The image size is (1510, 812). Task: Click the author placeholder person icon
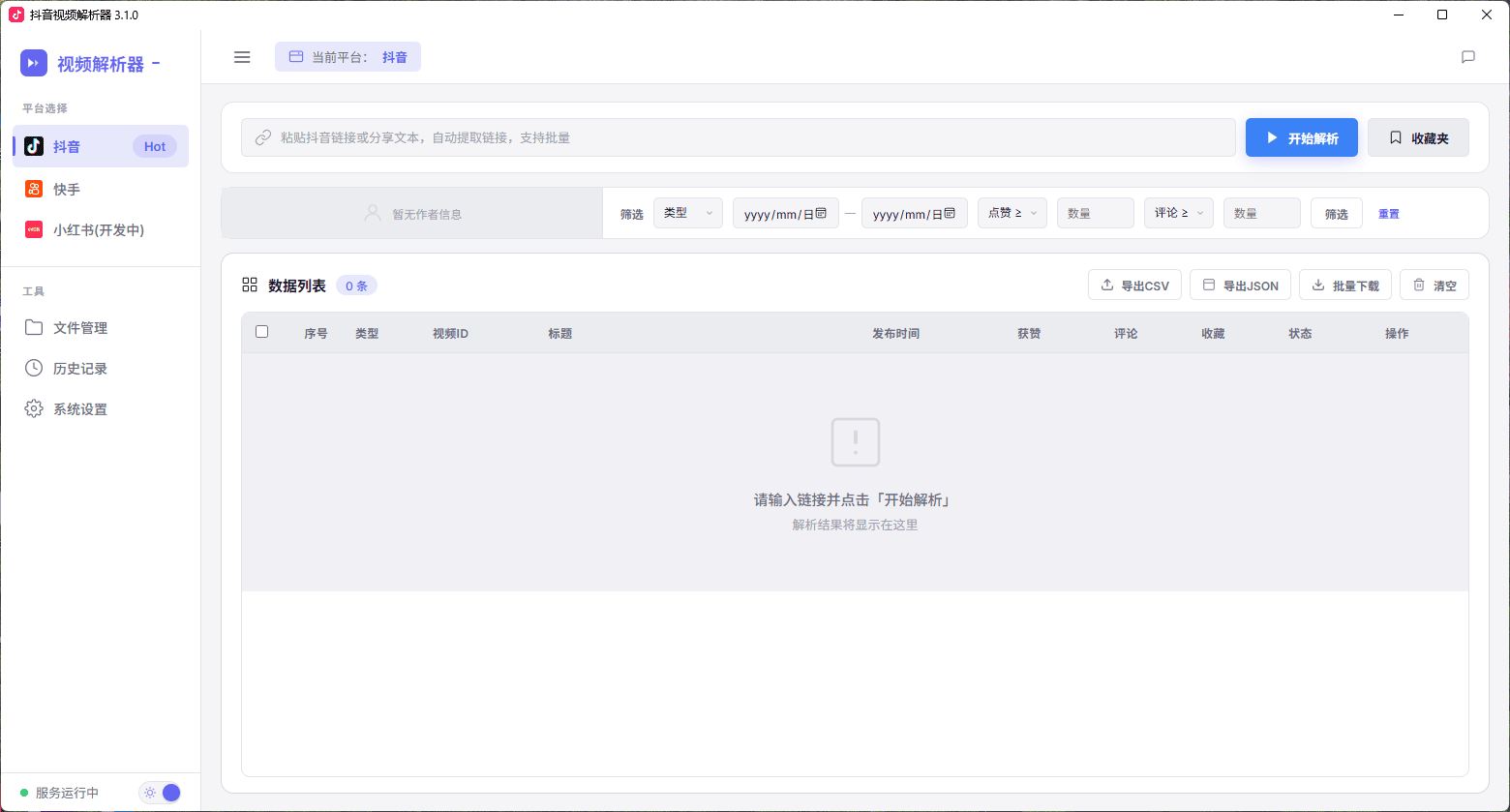pyautogui.click(x=373, y=213)
